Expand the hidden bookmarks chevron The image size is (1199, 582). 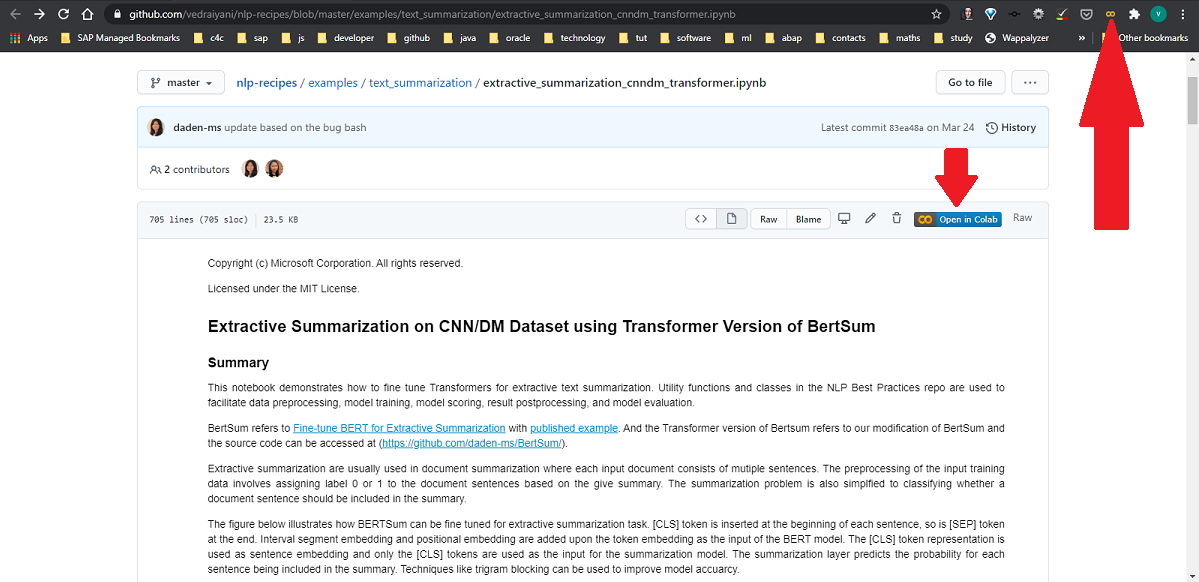(1082, 37)
